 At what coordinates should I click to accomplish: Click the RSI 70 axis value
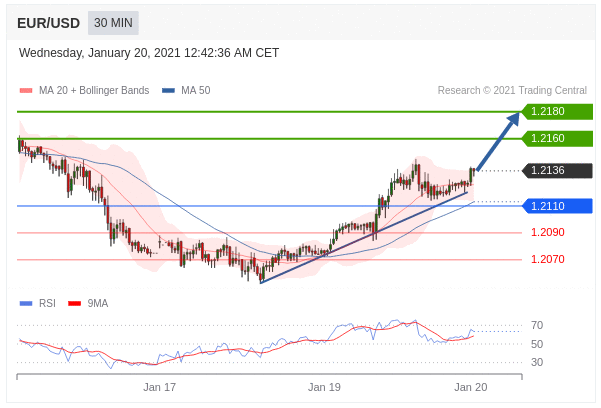537,326
